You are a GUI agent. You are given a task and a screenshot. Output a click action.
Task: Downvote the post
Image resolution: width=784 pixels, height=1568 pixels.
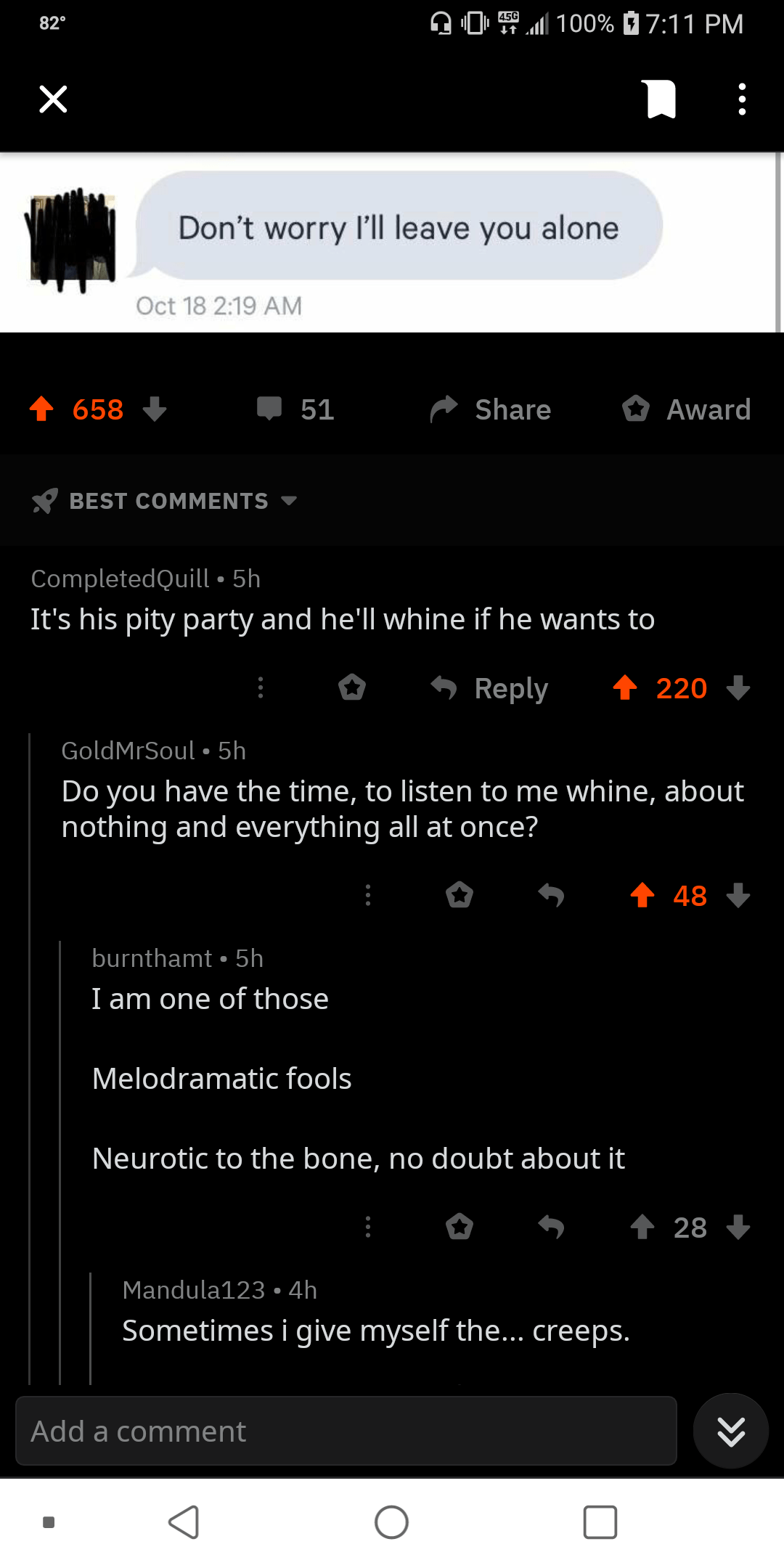[x=155, y=409]
